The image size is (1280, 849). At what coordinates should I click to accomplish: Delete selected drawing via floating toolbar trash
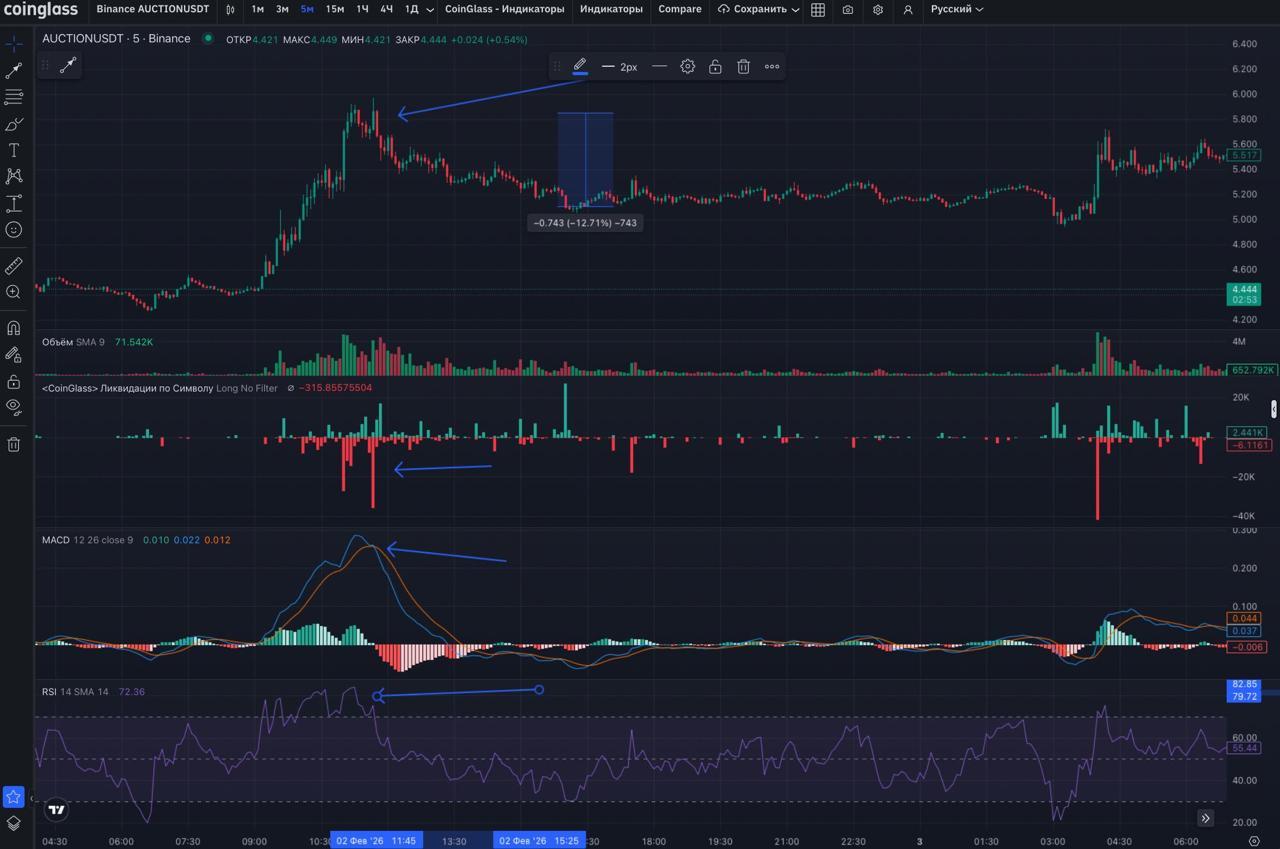(x=743, y=67)
